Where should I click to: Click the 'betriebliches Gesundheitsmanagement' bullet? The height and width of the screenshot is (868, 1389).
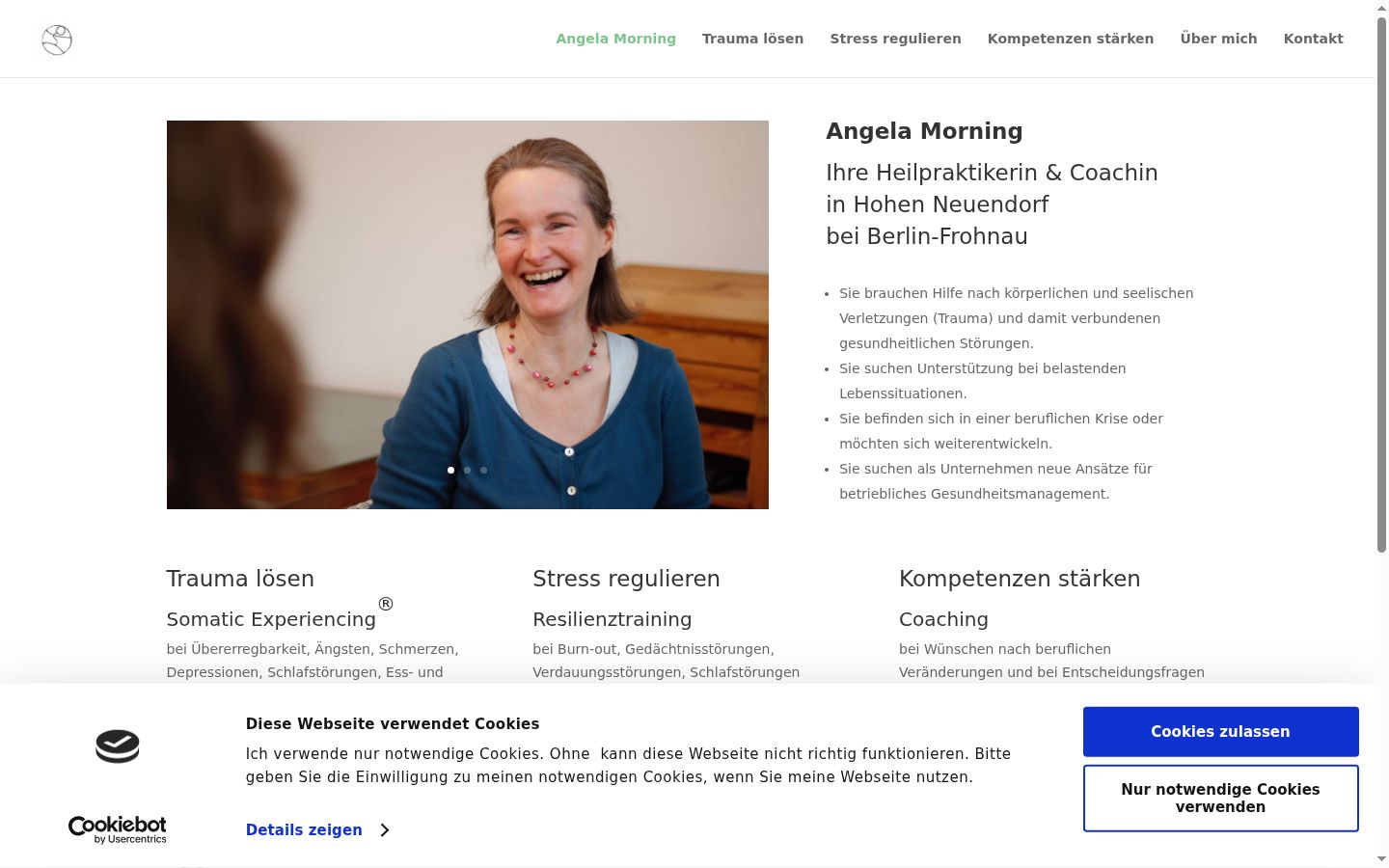(x=995, y=481)
